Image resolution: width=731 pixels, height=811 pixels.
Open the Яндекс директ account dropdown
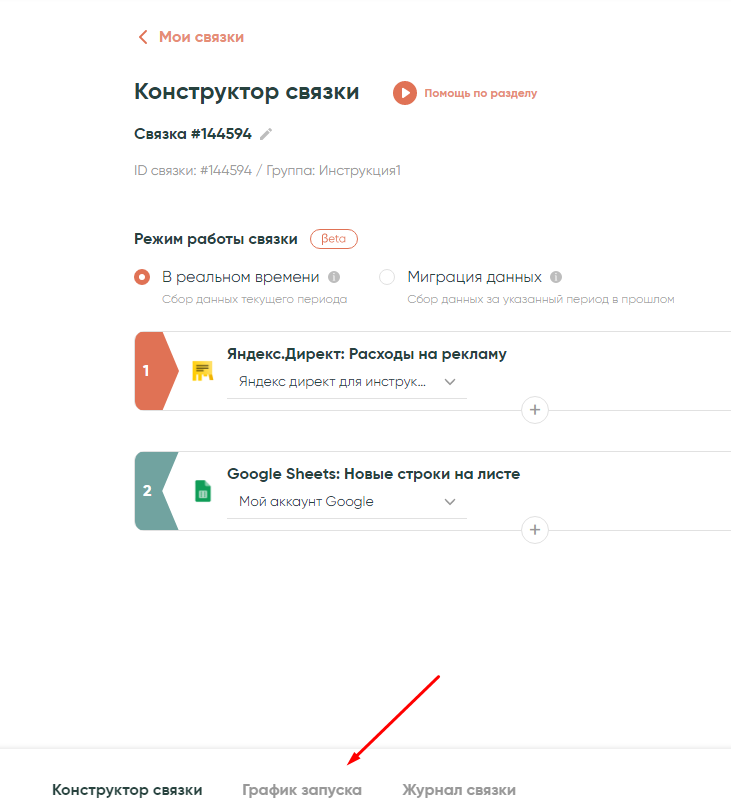[347, 382]
